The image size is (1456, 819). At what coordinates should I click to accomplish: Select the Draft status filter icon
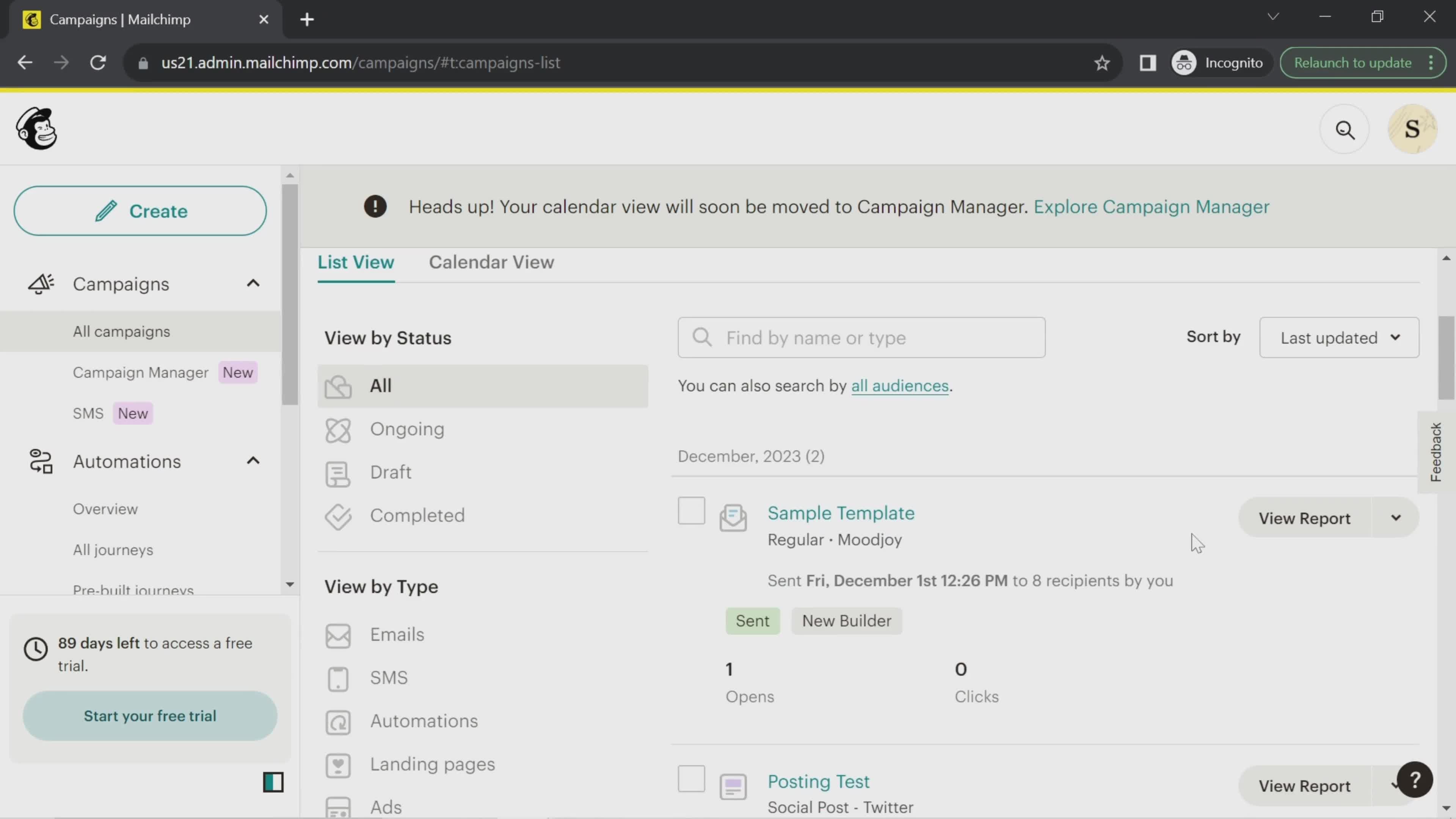pos(338,474)
